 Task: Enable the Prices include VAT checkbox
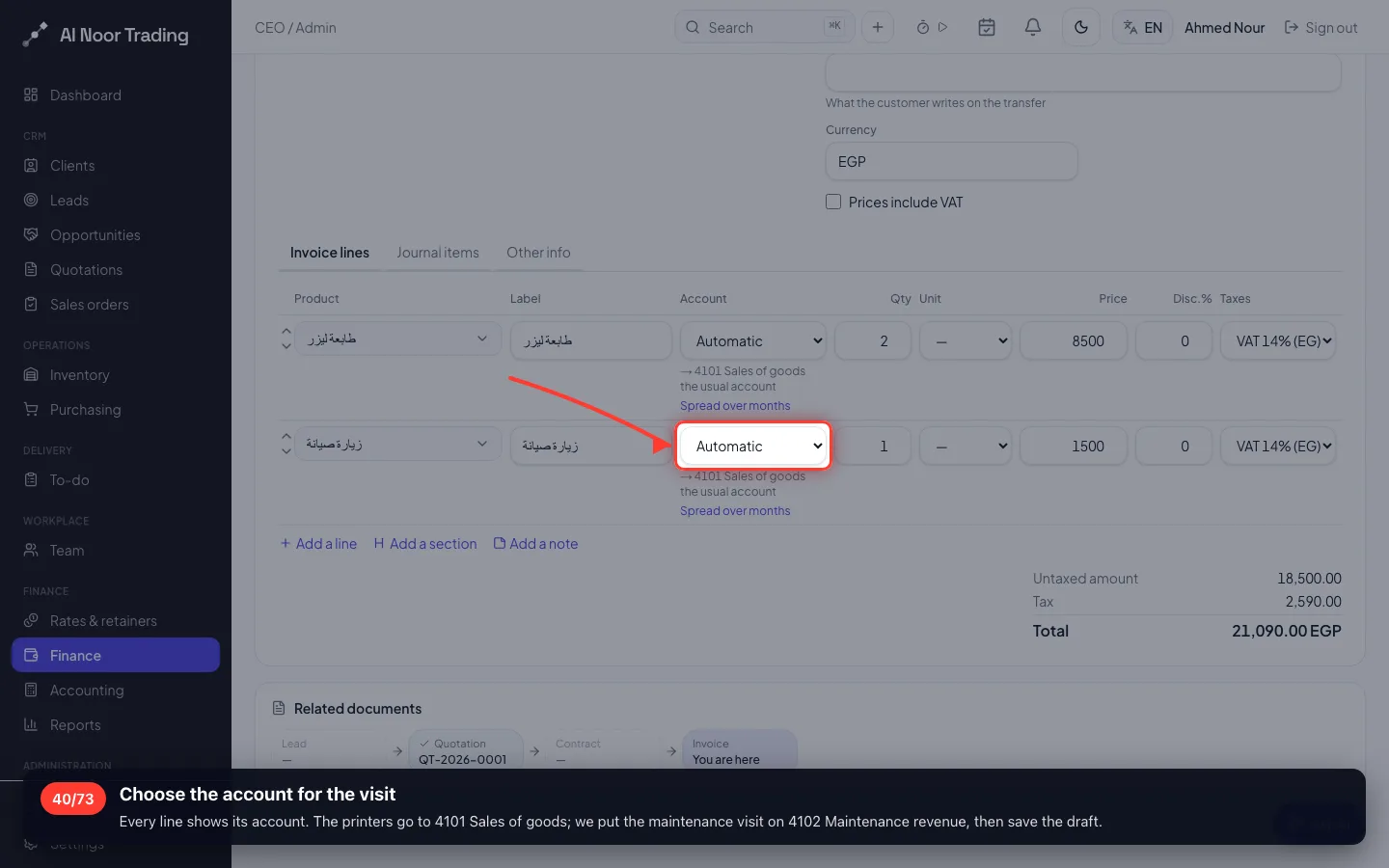click(833, 202)
